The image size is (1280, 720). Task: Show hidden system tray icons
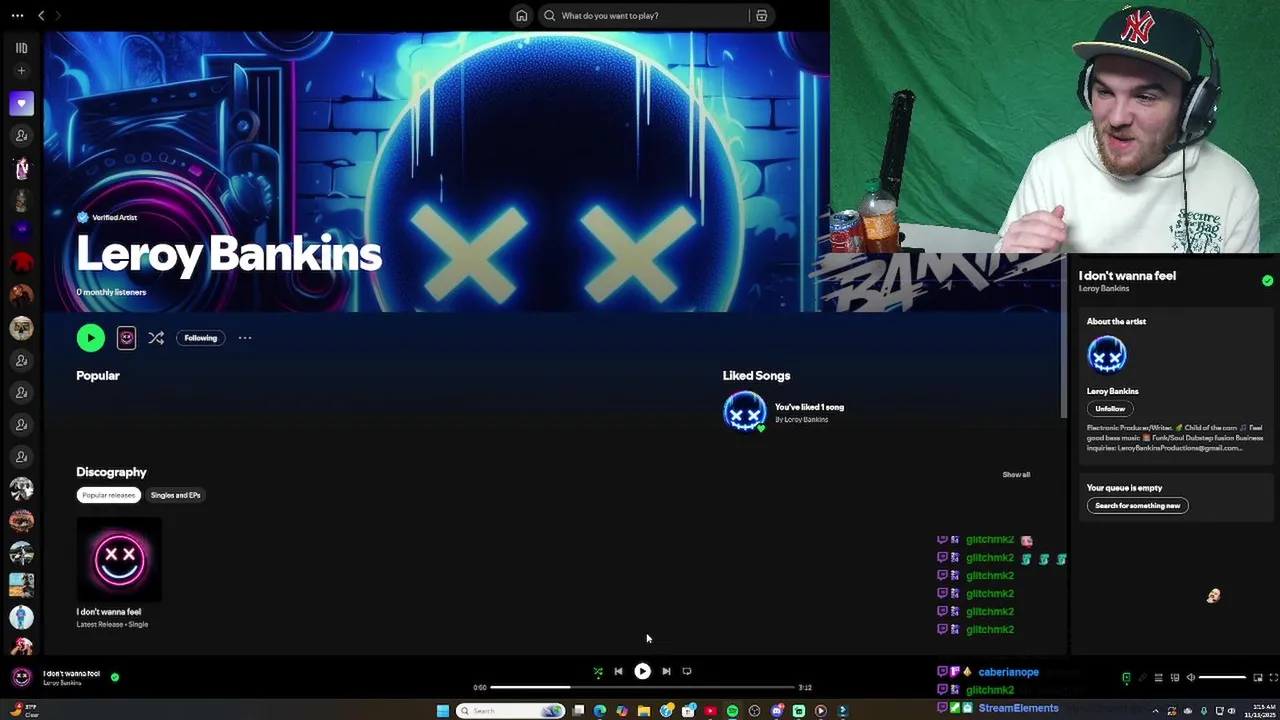pos(1156,711)
